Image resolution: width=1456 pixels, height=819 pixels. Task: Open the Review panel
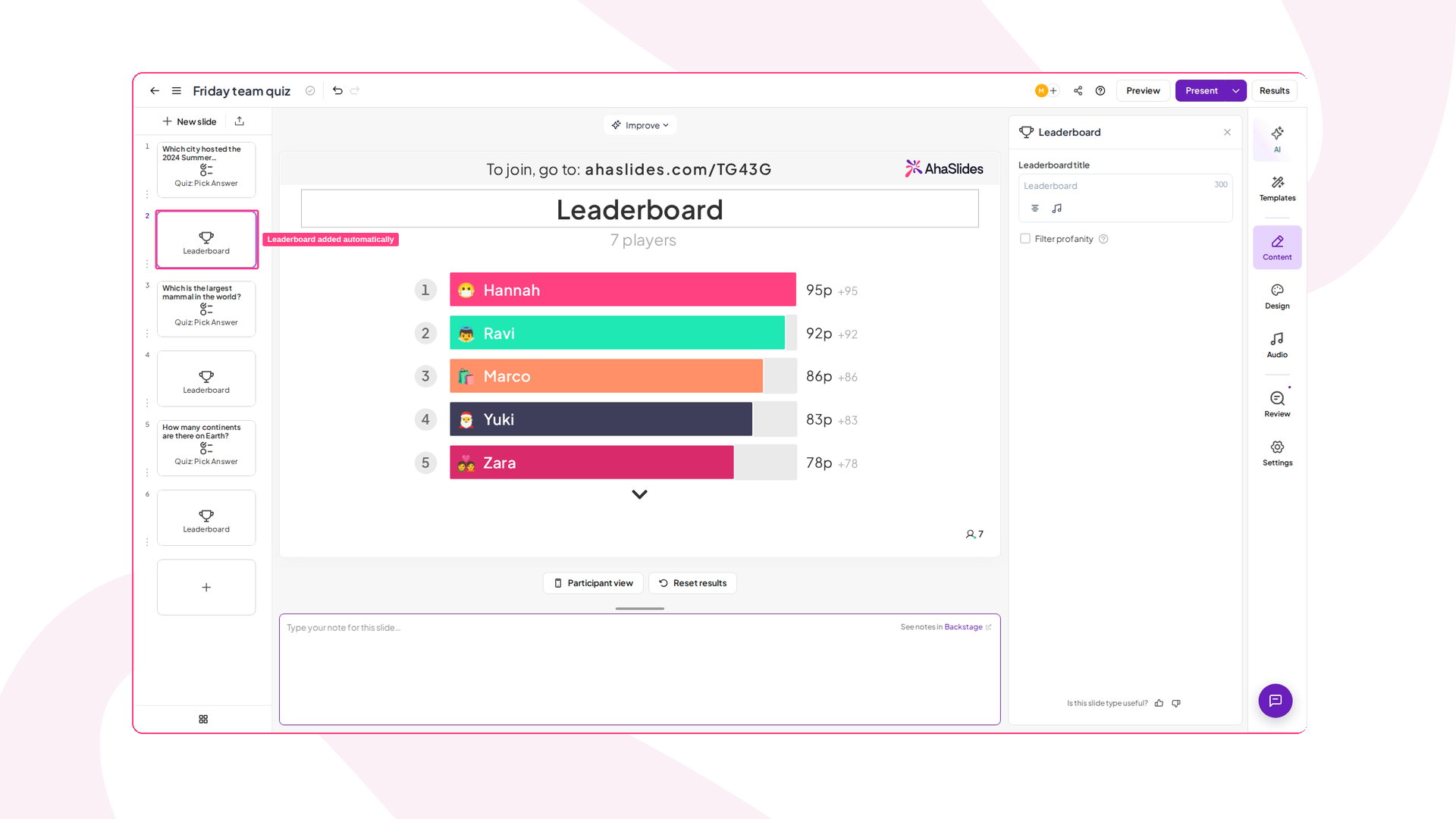tap(1277, 404)
